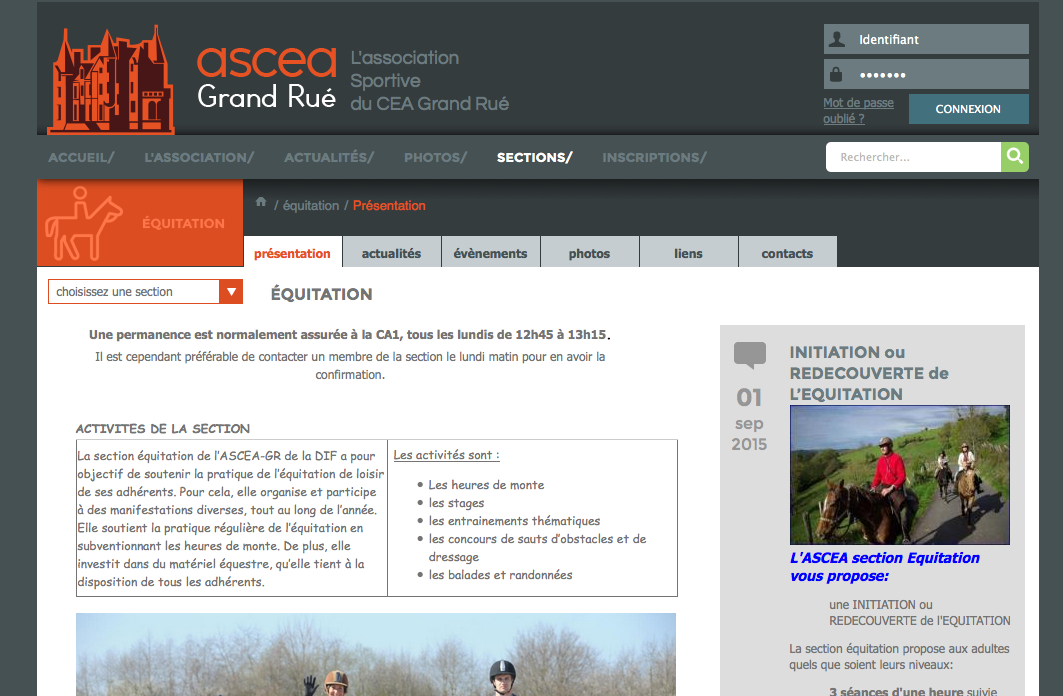Viewport: 1063px width, 696px height.
Task: Click the green search magnifier icon
Action: [1014, 157]
